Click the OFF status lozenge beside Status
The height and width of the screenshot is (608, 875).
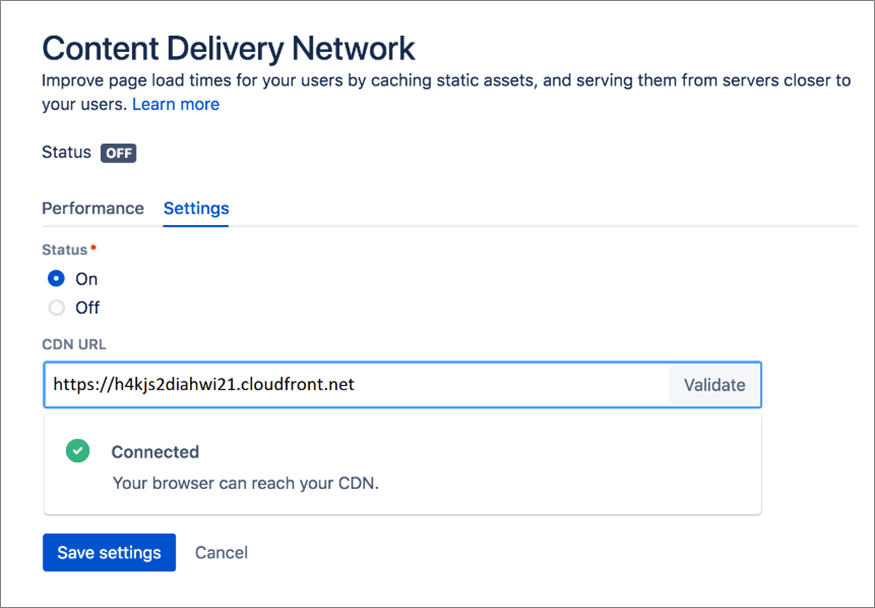(x=118, y=153)
